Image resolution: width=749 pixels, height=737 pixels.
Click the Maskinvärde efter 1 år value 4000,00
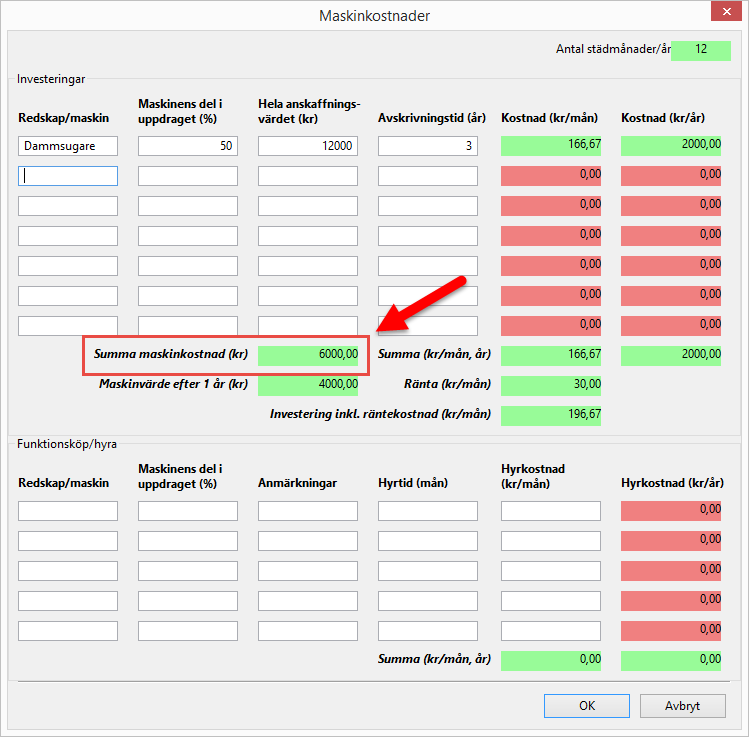(x=308, y=384)
